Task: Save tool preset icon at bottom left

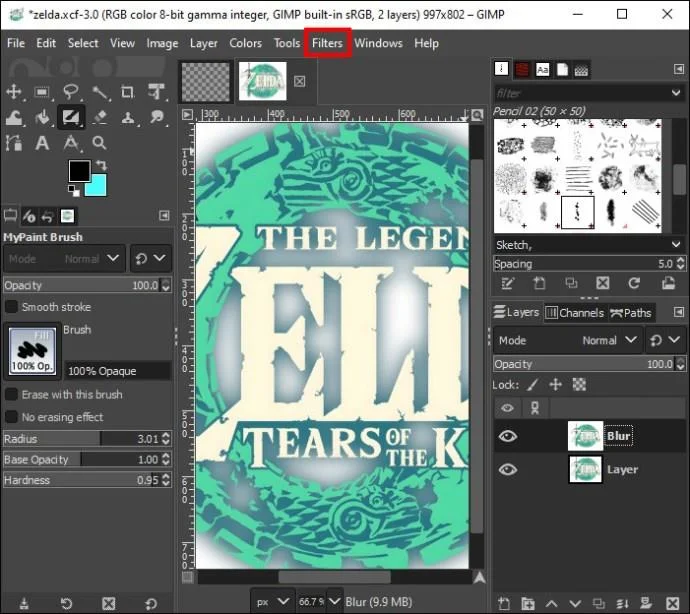Action: click(24, 603)
